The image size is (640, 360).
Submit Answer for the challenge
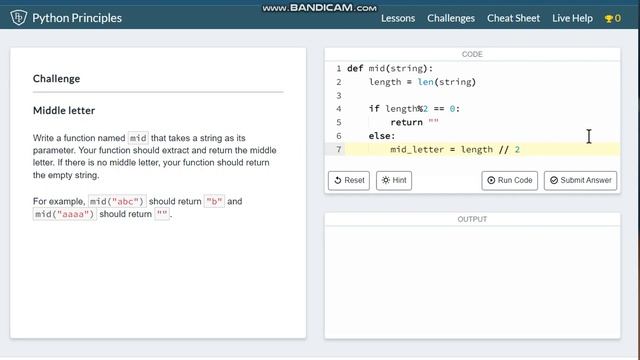[x=580, y=180]
